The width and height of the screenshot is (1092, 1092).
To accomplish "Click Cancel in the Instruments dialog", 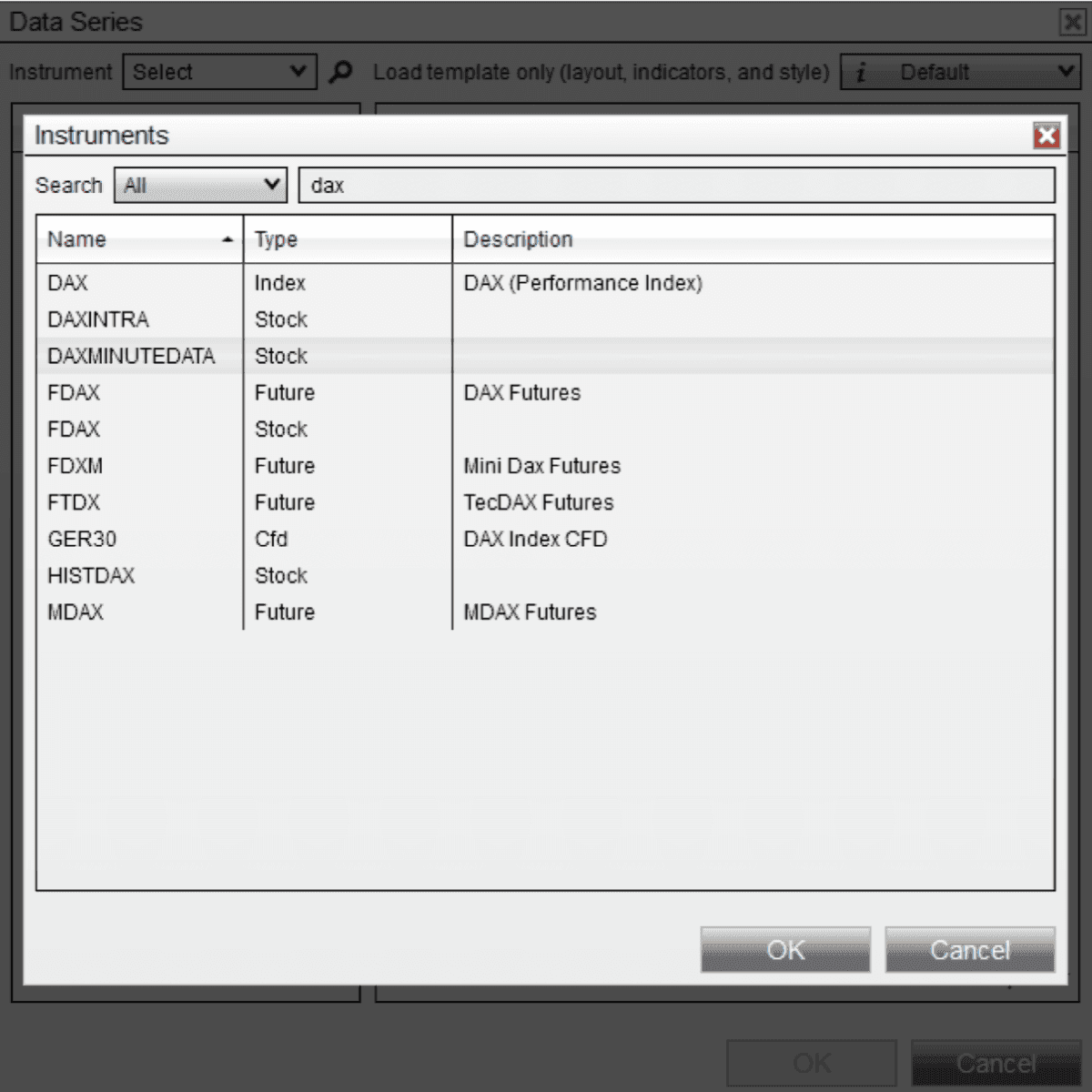I will pos(970,950).
